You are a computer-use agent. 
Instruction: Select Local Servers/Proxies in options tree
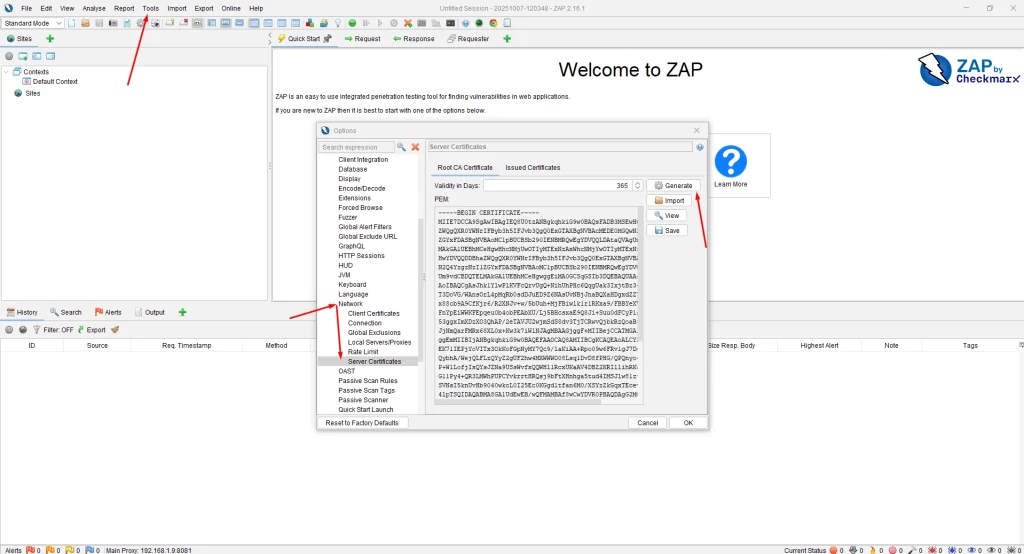click(379, 342)
